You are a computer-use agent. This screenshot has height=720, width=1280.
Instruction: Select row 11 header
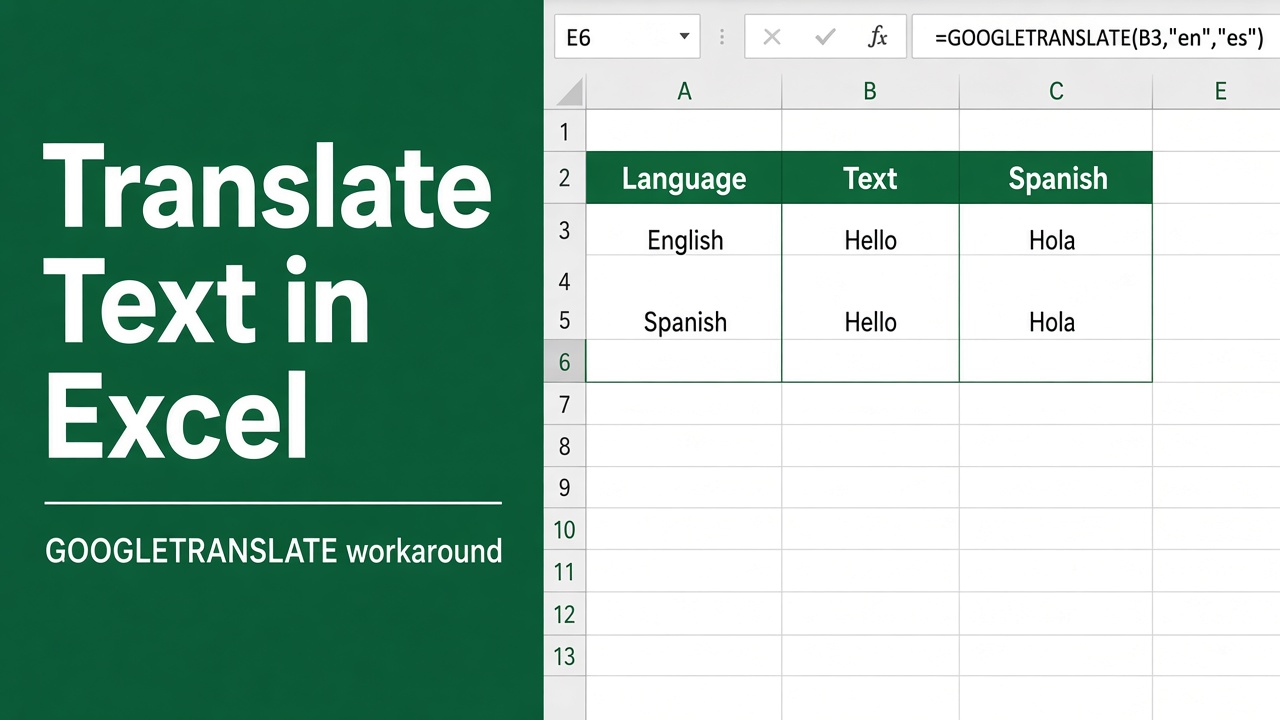point(565,572)
